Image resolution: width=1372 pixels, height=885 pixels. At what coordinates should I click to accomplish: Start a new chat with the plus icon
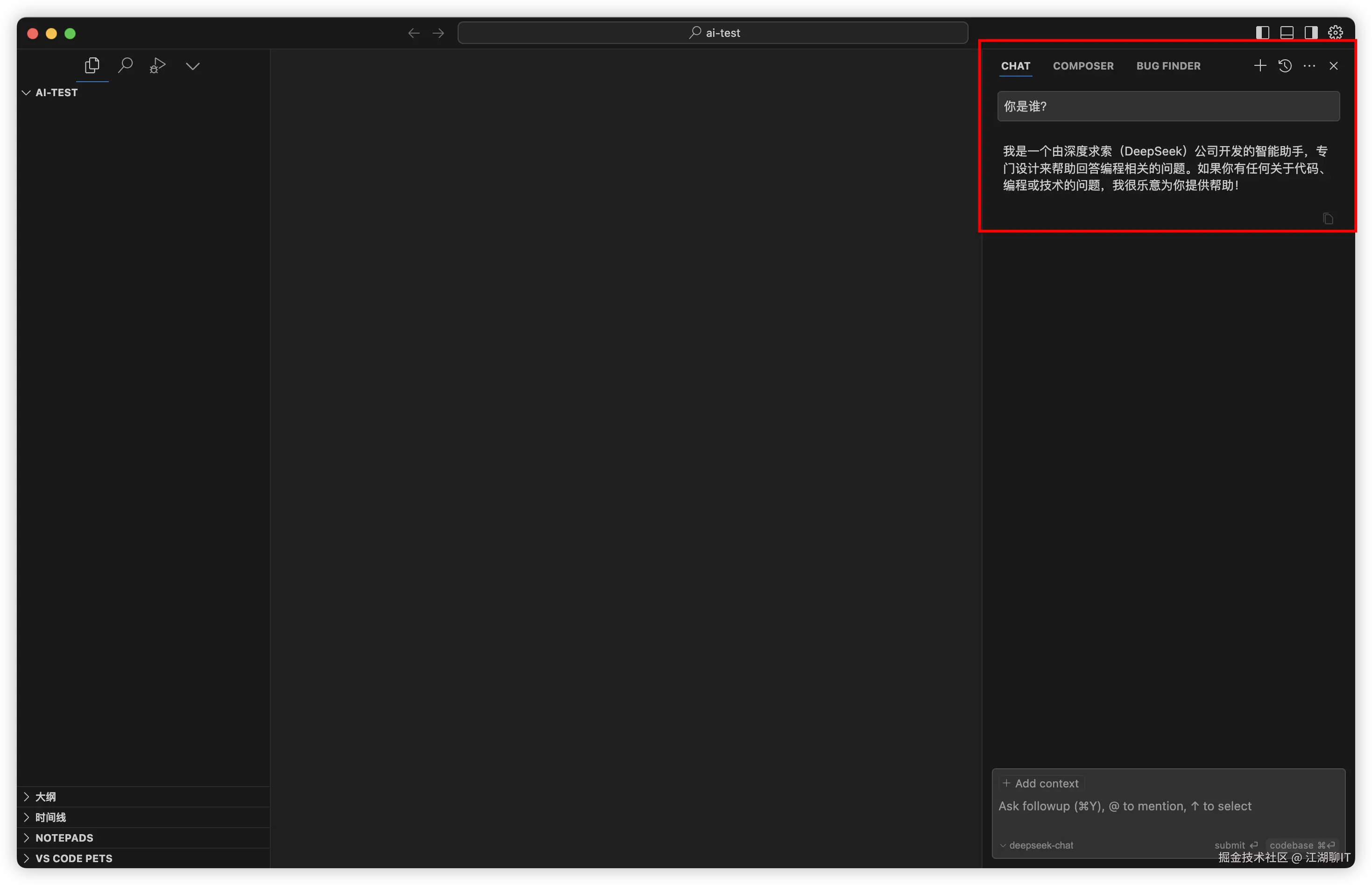[1259, 65]
